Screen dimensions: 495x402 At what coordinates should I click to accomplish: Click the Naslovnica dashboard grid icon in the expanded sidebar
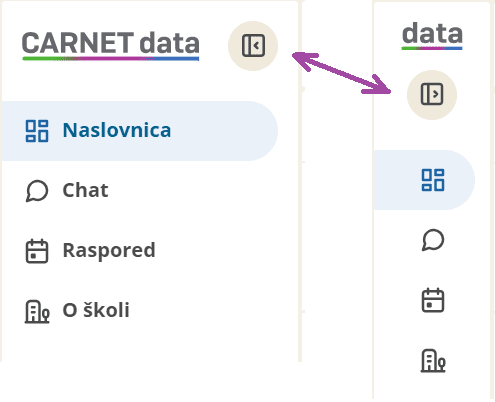tap(37, 131)
